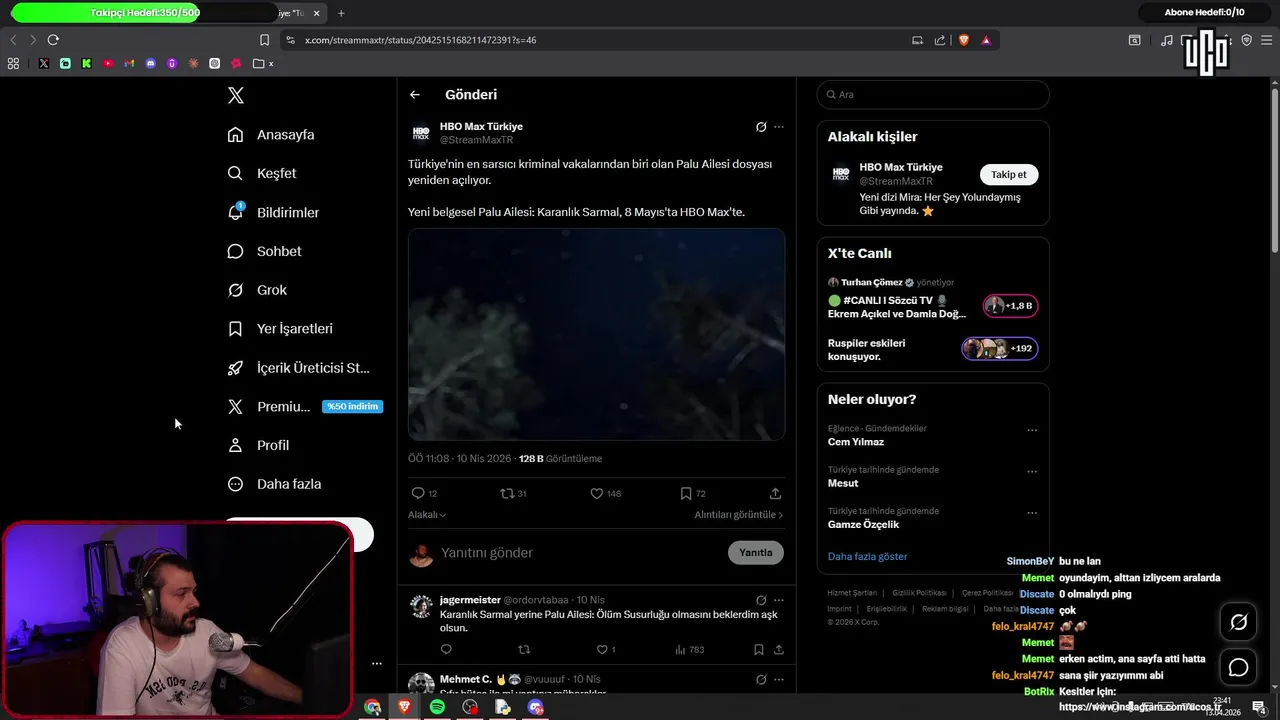Open Ruspiler eskileri konuşuyor space
Viewport: 1280px width, 720px height.
(932, 350)
